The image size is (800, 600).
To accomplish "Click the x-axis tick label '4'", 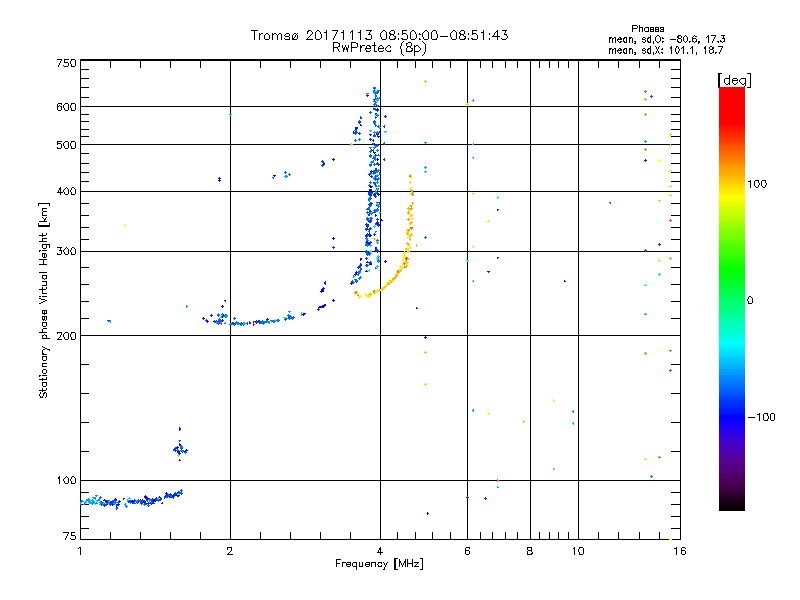I will [380, 551].
